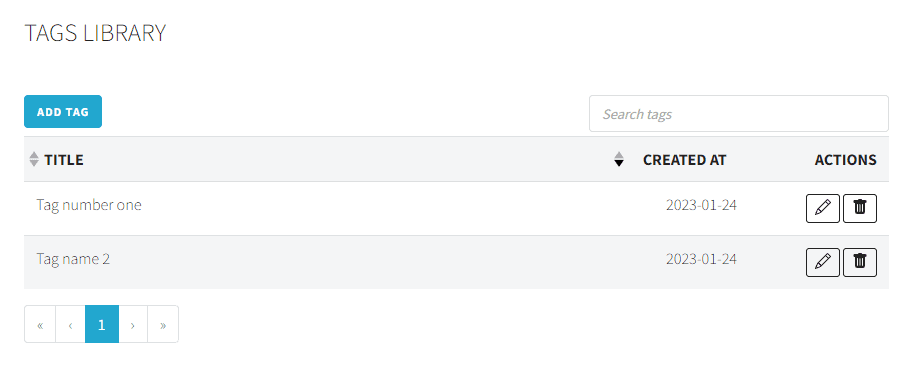Jump to first page with double-left chevron
This screenshot has height=371, width=909.
pyautogui.click(x=40, y=324)
